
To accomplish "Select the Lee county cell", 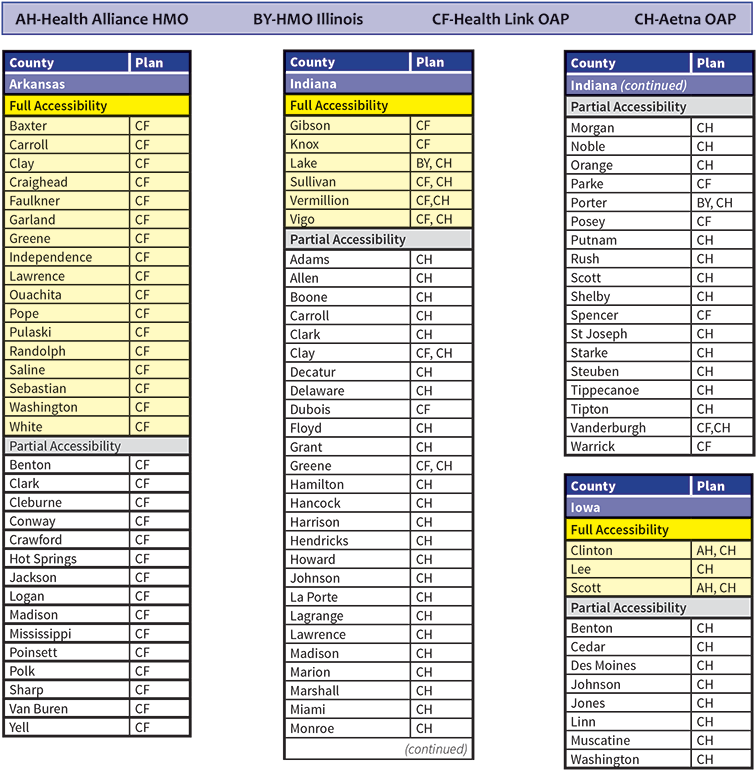I will tap(628, 569).
